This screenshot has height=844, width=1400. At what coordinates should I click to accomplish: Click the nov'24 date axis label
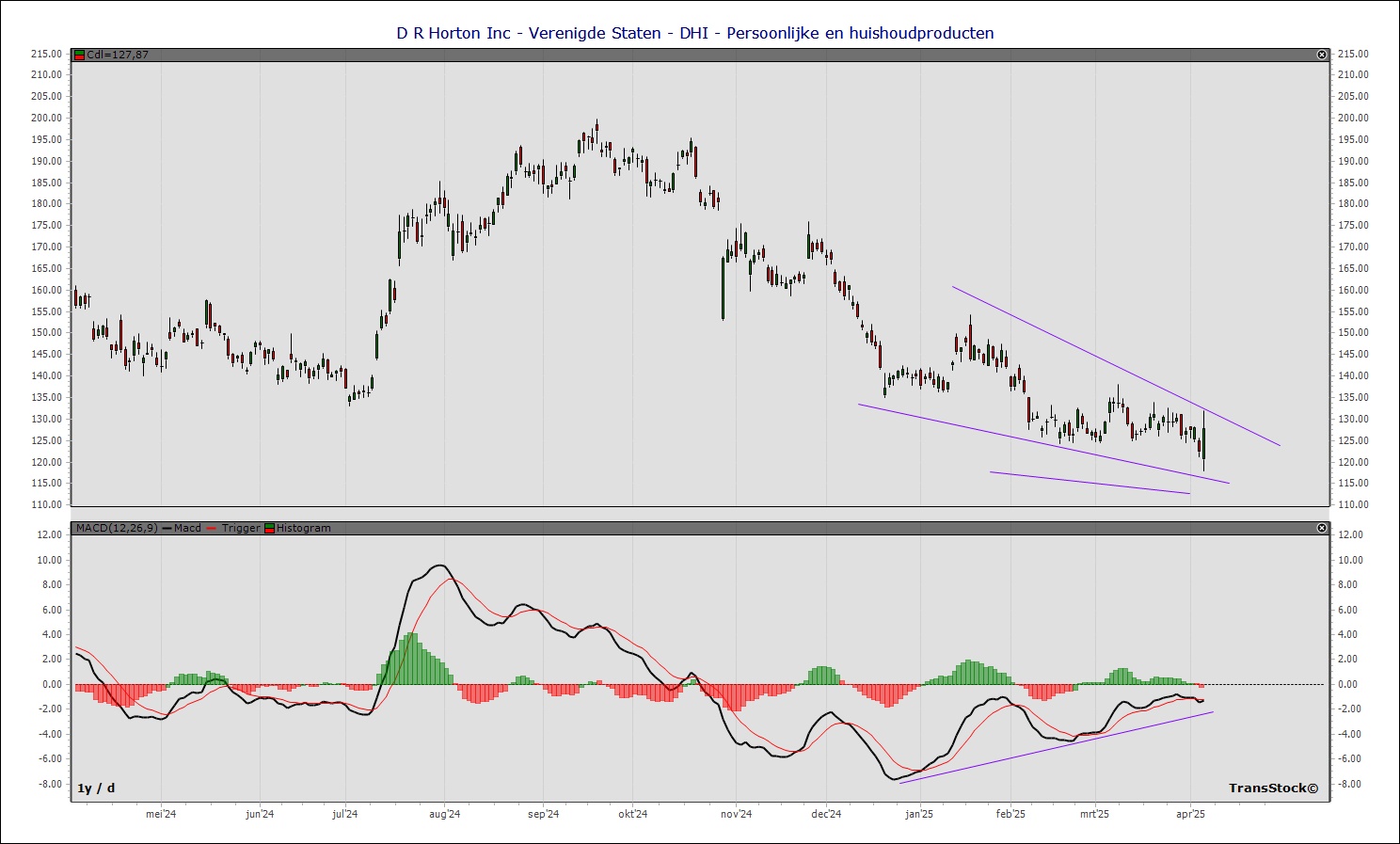coord(736,814)
